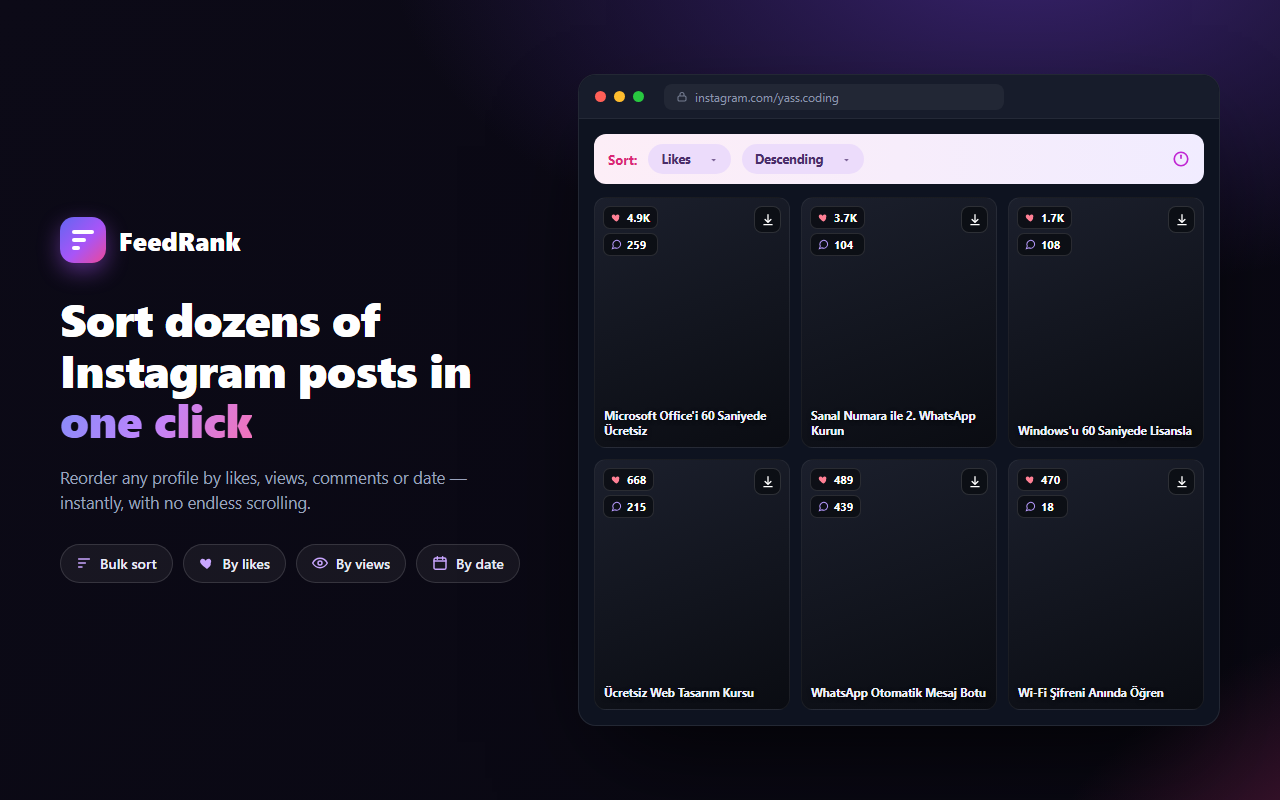Click the 489 likes badge
This screenshot has height=800, width=1280.
pyautogui.click(x=835, y=480)
